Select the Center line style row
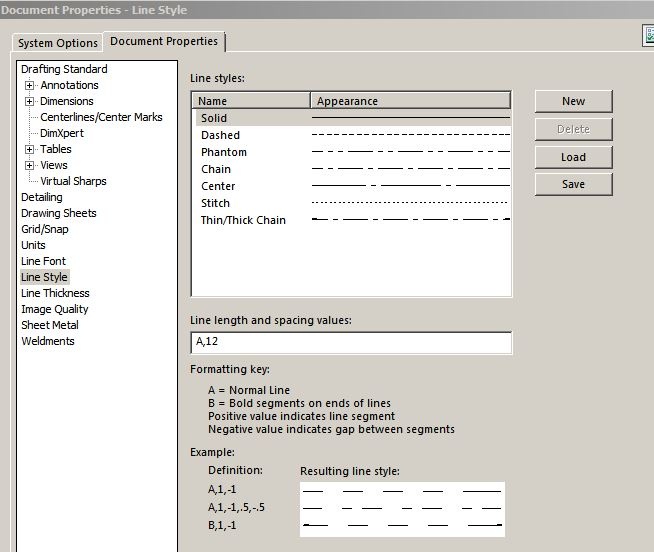 (x=353, y=186)
